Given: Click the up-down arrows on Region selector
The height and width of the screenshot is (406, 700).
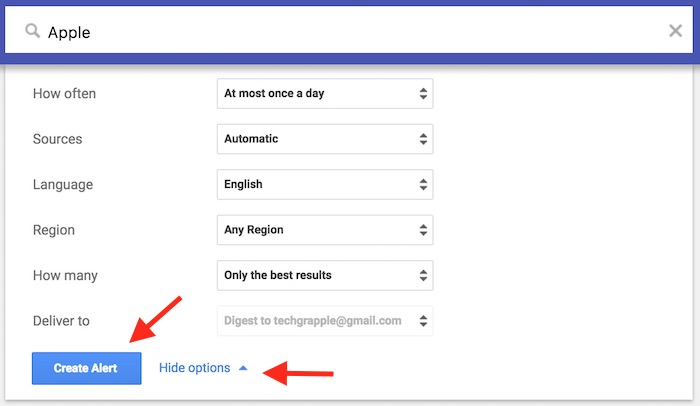Looking at the screenshot, I should tap(423, 230).
